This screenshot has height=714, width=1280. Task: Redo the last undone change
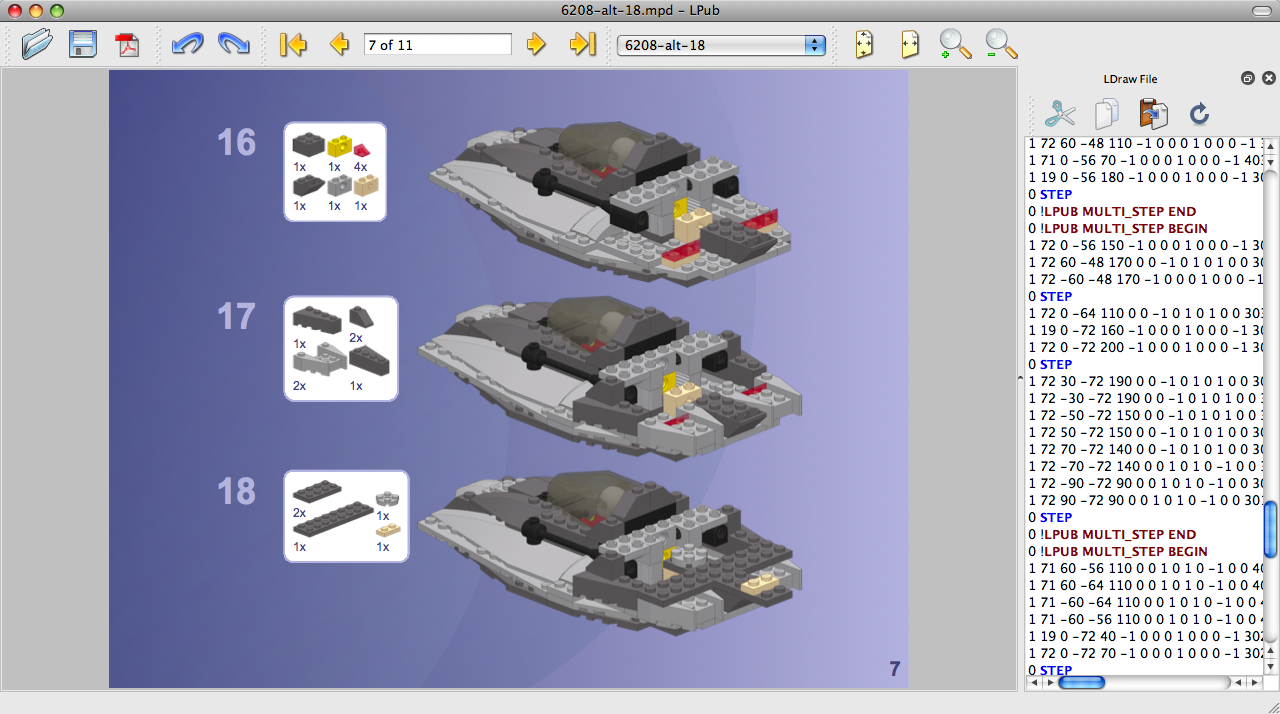(x=233, y=44)
